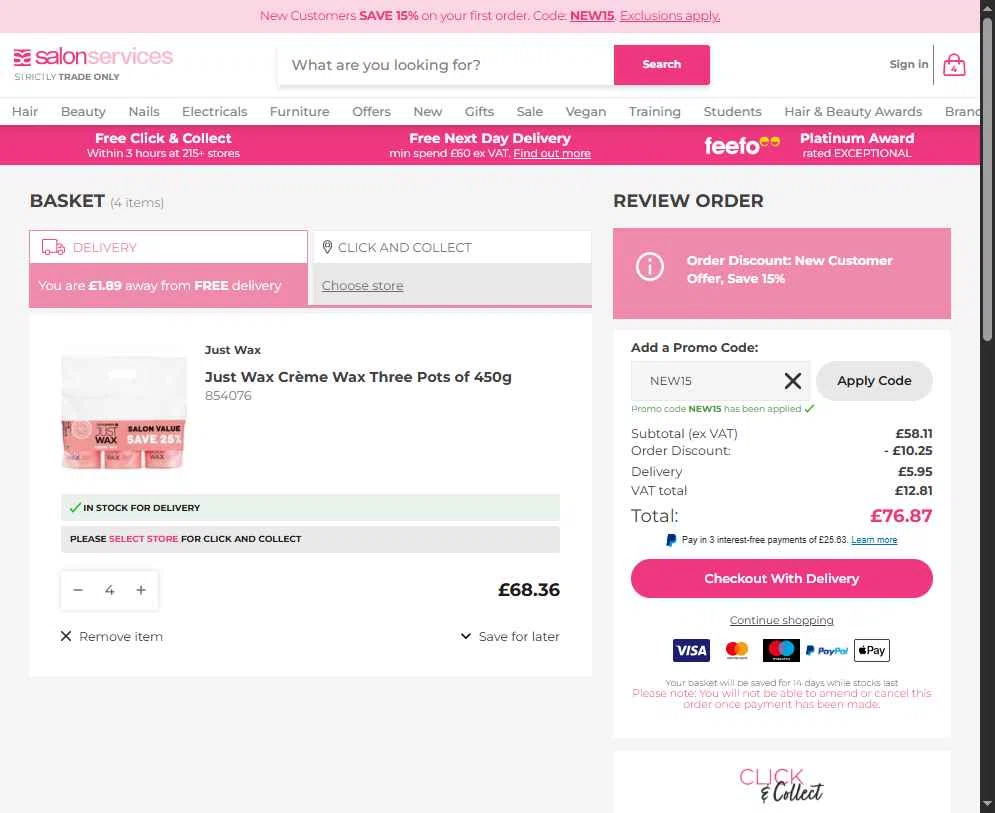Open the Electricals menu
This screenshot has height=813, width=995.
click(214, 112)
